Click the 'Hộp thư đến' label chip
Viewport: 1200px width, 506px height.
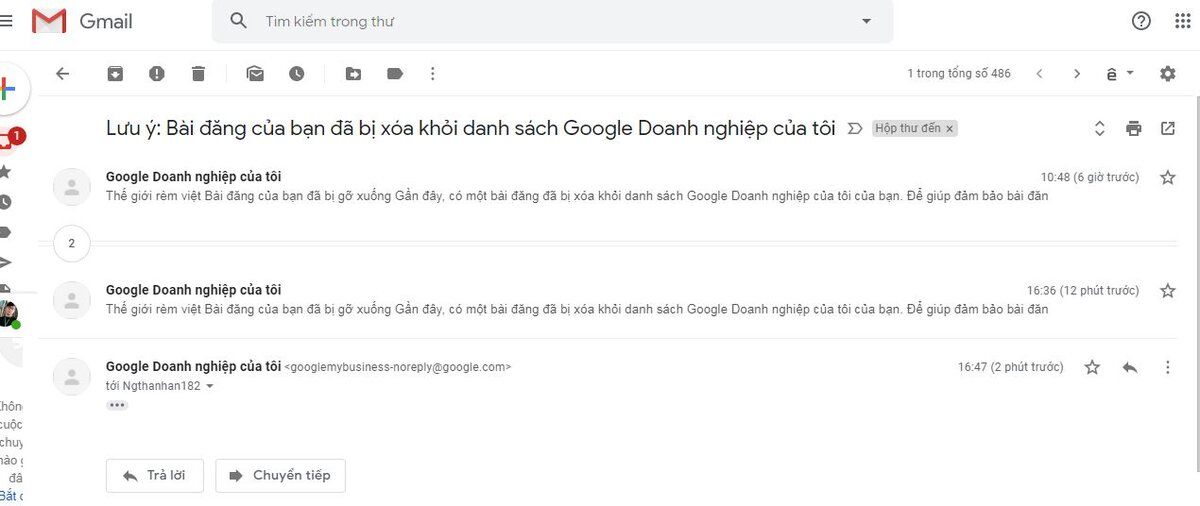(908, 128)
